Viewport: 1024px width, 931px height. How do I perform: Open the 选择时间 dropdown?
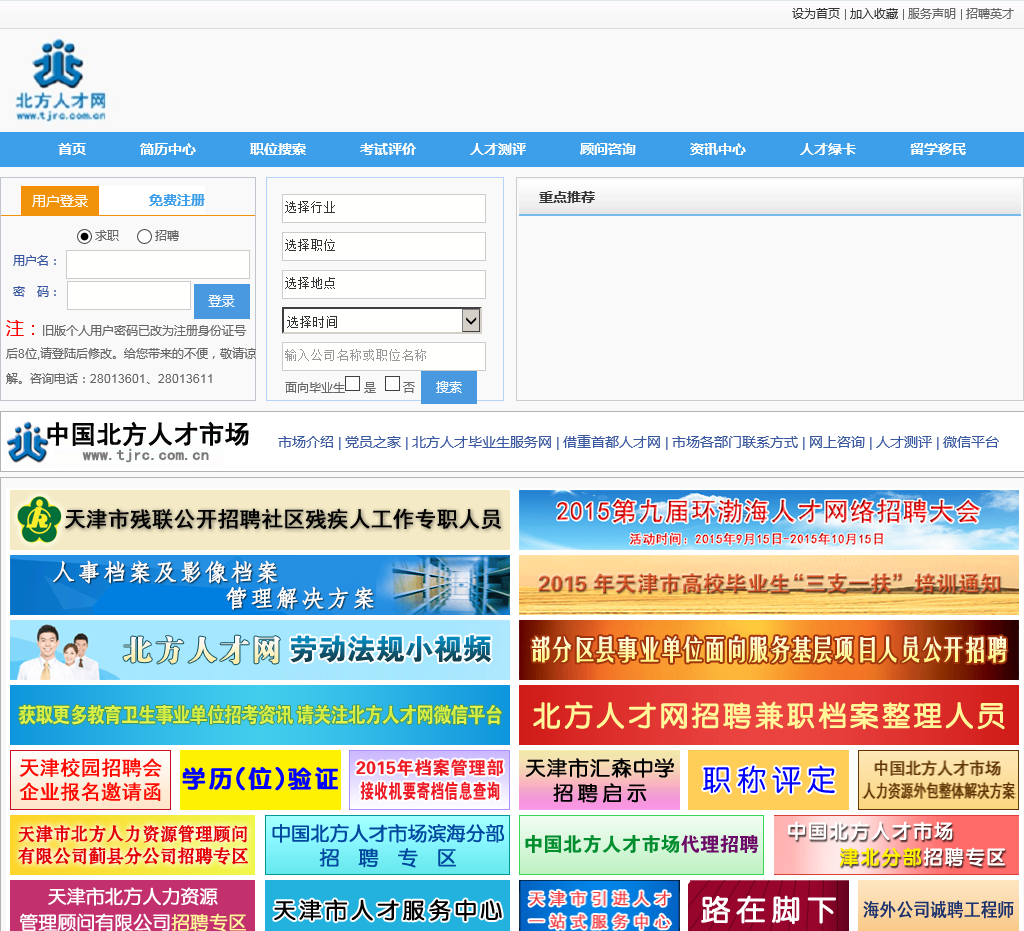pos(382,321)
